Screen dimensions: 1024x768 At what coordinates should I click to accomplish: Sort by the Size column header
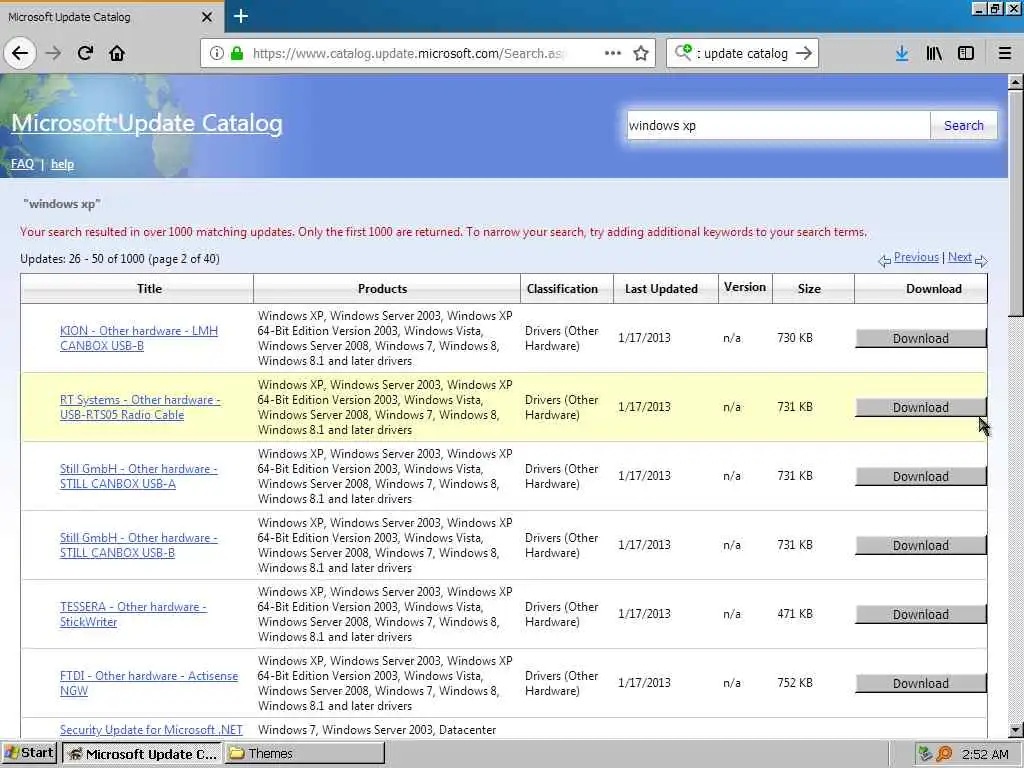[808, 289]
